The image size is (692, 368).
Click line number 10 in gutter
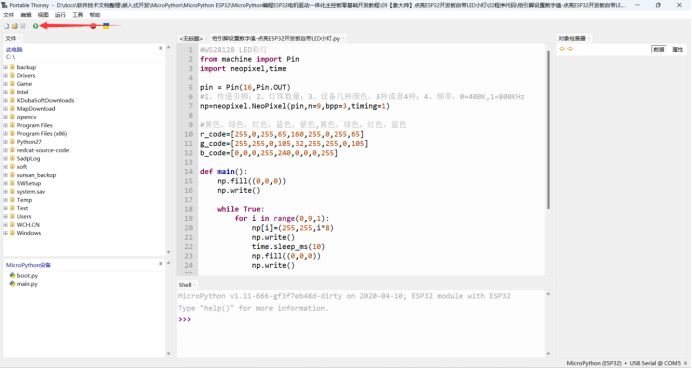click(x=188, y=134)
